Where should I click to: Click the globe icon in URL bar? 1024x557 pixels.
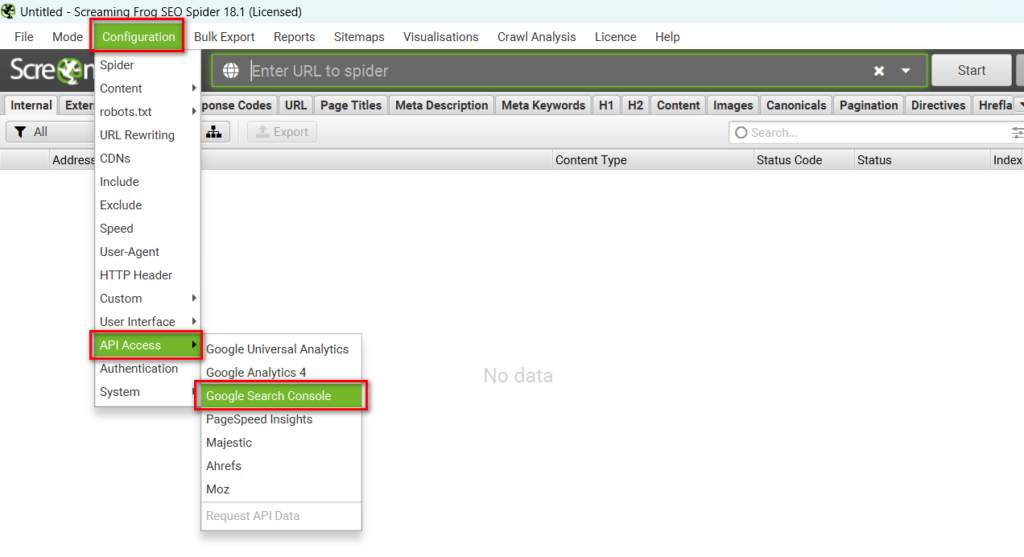(x=231, y=71)
